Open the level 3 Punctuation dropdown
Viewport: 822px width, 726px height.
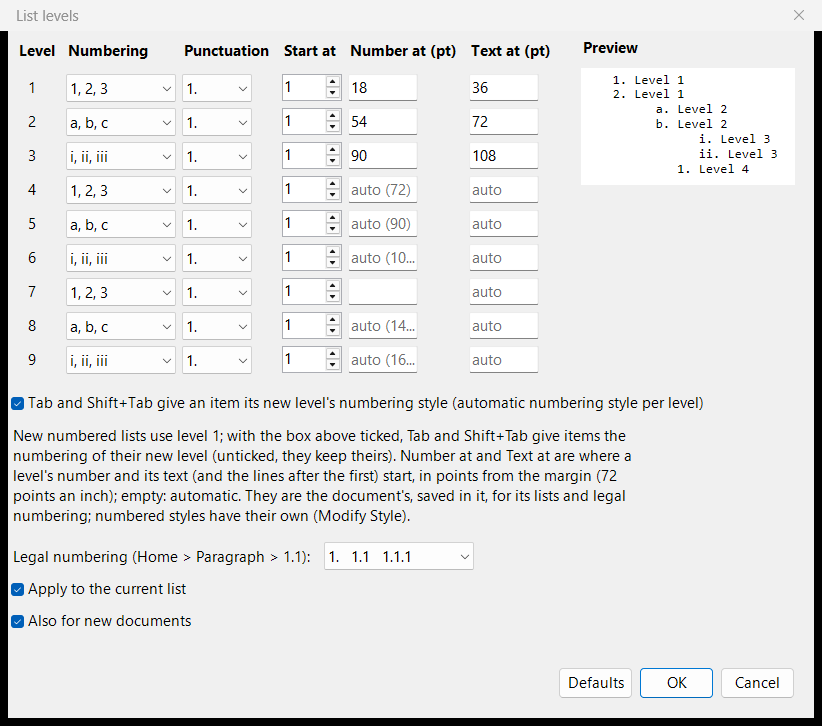point(217,156)
